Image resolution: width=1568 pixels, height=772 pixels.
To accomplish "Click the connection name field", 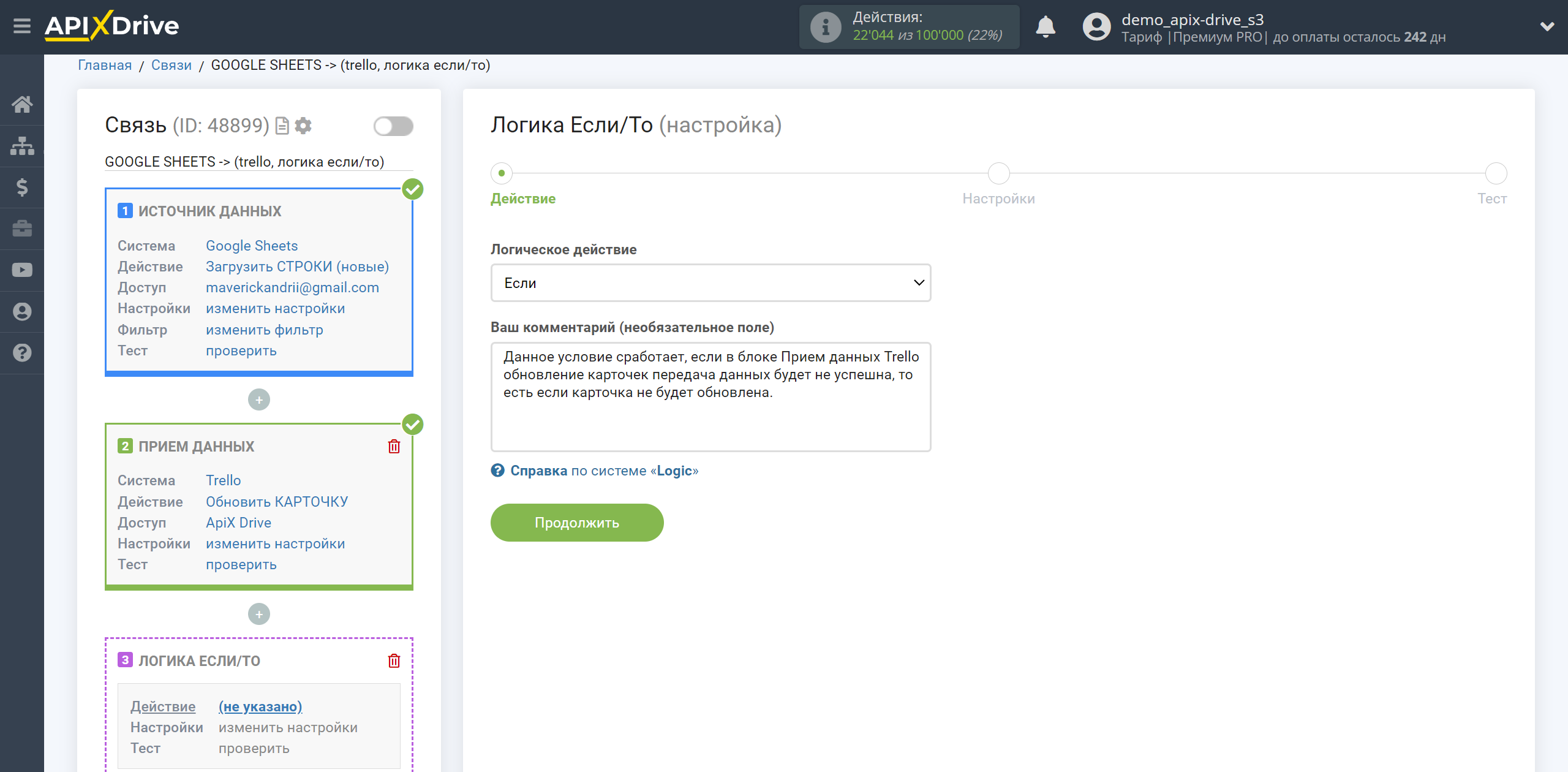I will (258, 162).
